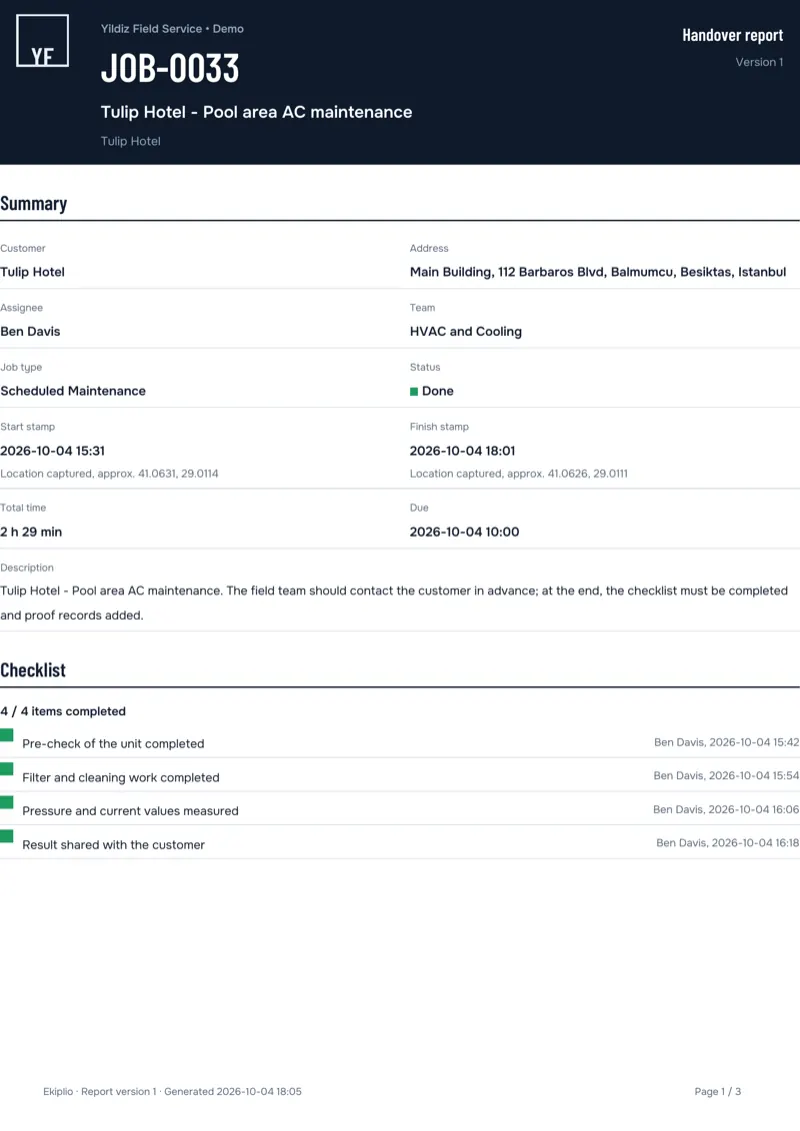Click the 'Page 1 / 3' page indicator

(x=718, y=1091)
